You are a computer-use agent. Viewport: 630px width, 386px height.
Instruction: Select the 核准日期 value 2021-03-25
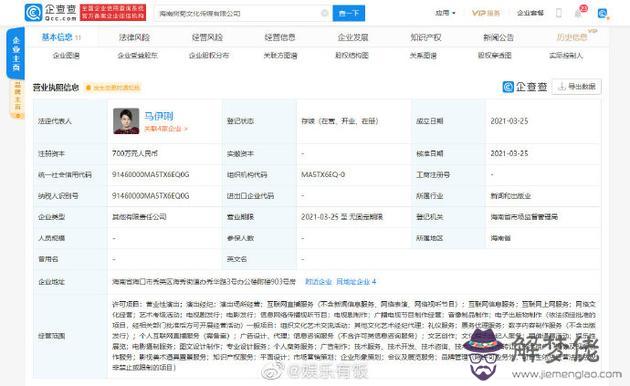(509, 153)
